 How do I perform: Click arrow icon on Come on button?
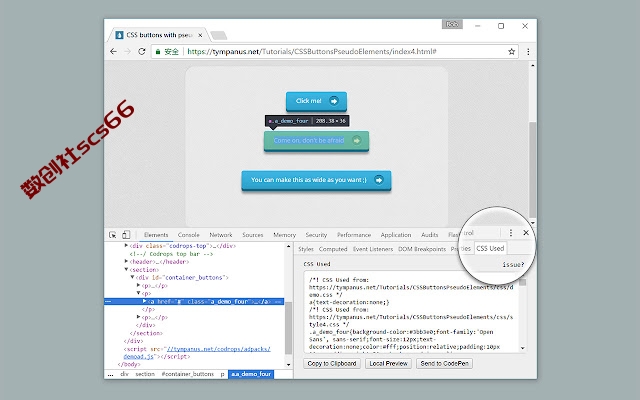(356, 140)
